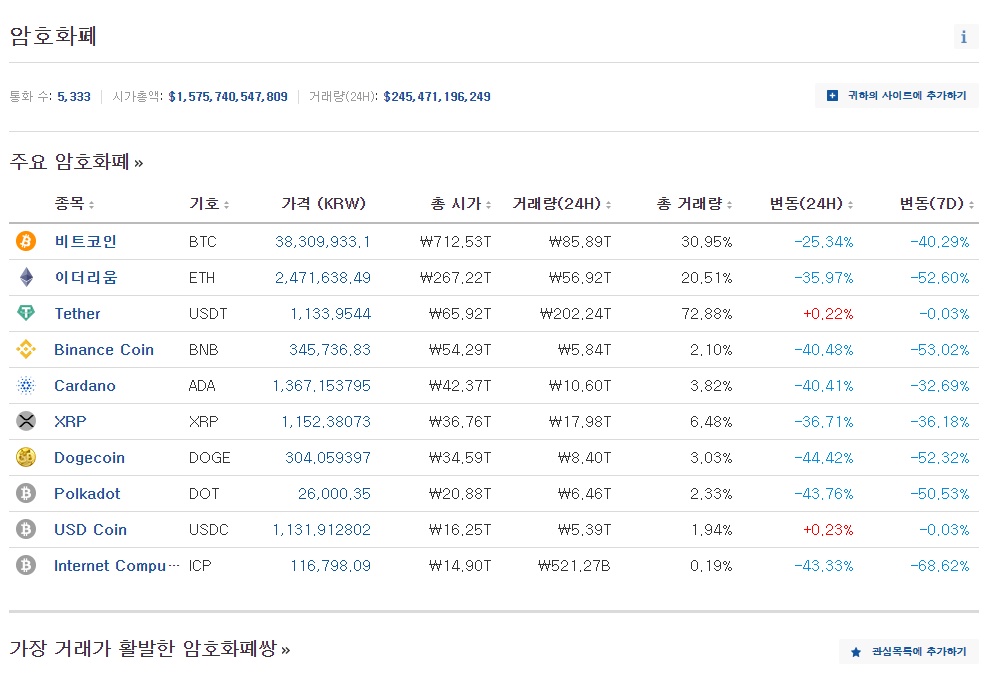
Task: Click the Binance Coin logo icon
Action: click(26, 349)
